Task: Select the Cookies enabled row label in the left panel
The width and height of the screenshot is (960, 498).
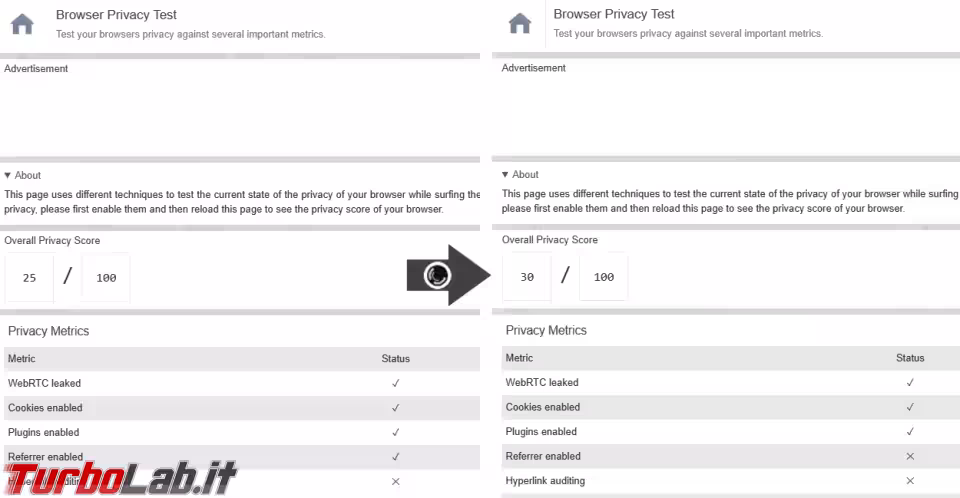Action: click(x=45, y=408)
